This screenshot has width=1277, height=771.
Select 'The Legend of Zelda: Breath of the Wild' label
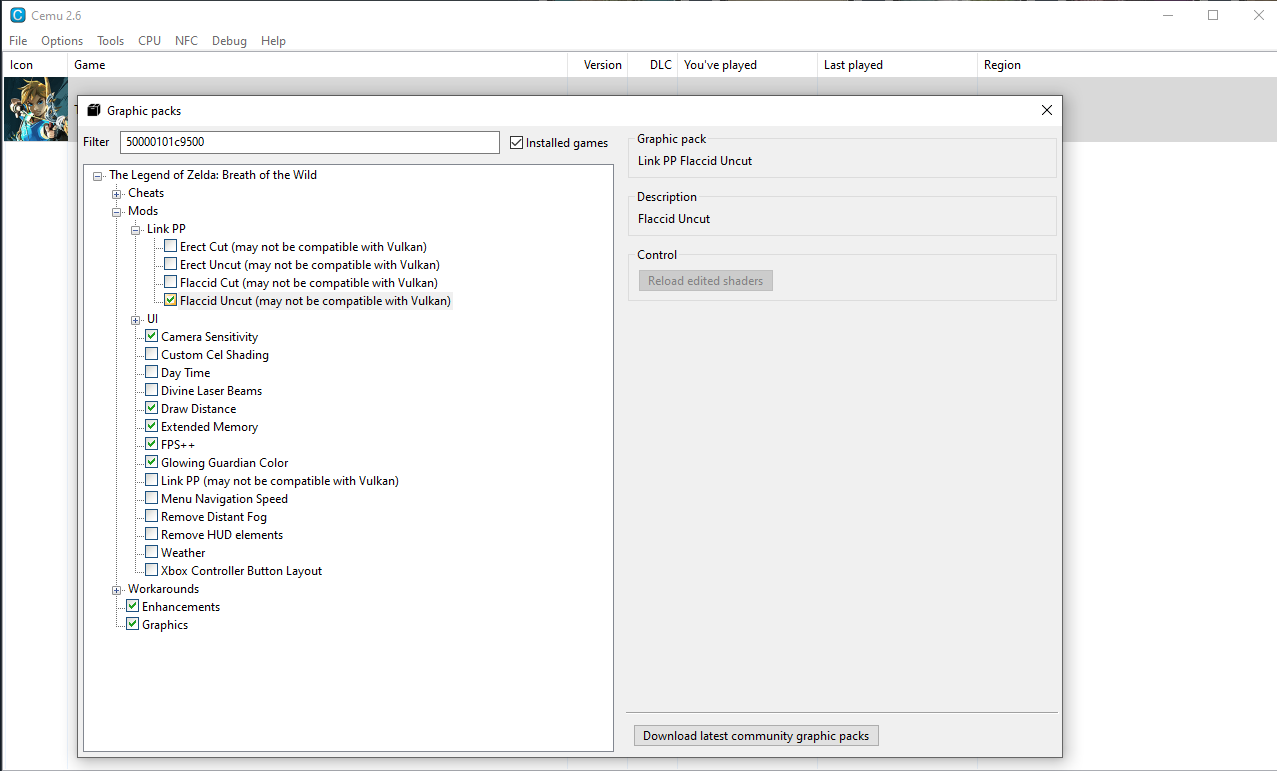point(213,175)
